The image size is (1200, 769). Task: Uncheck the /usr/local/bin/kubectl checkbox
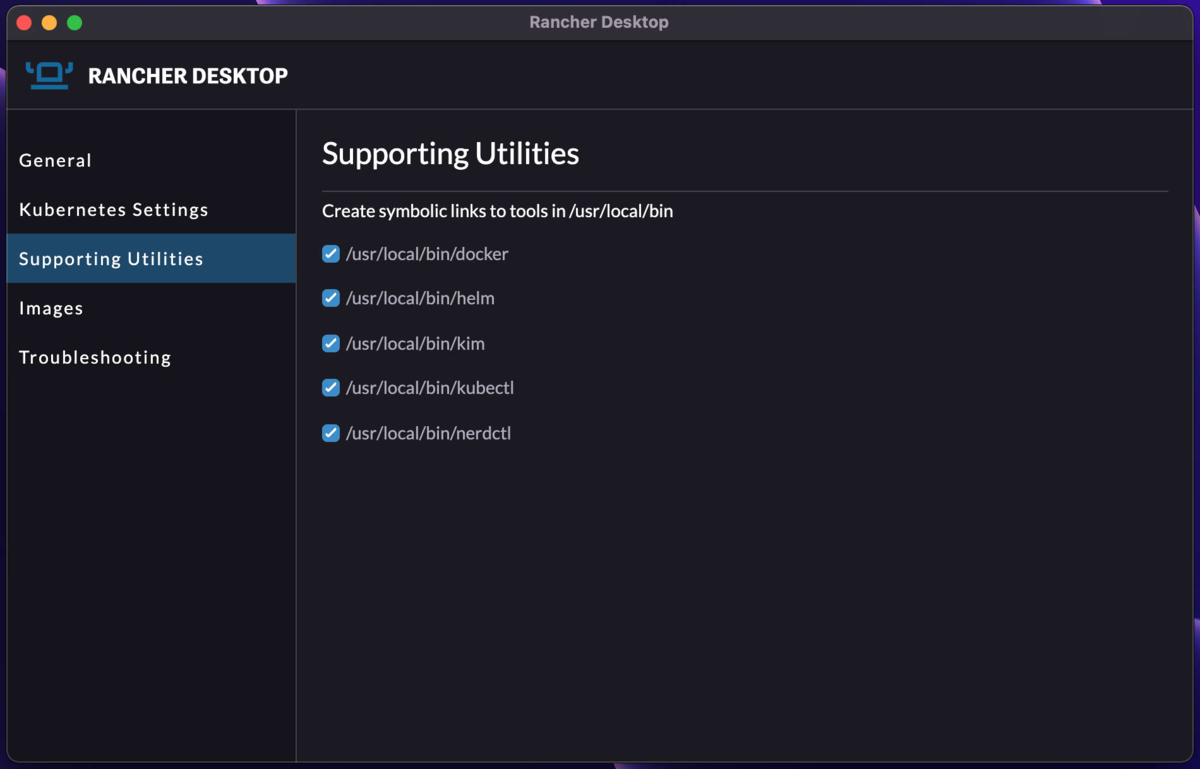(x=331, y=387)
